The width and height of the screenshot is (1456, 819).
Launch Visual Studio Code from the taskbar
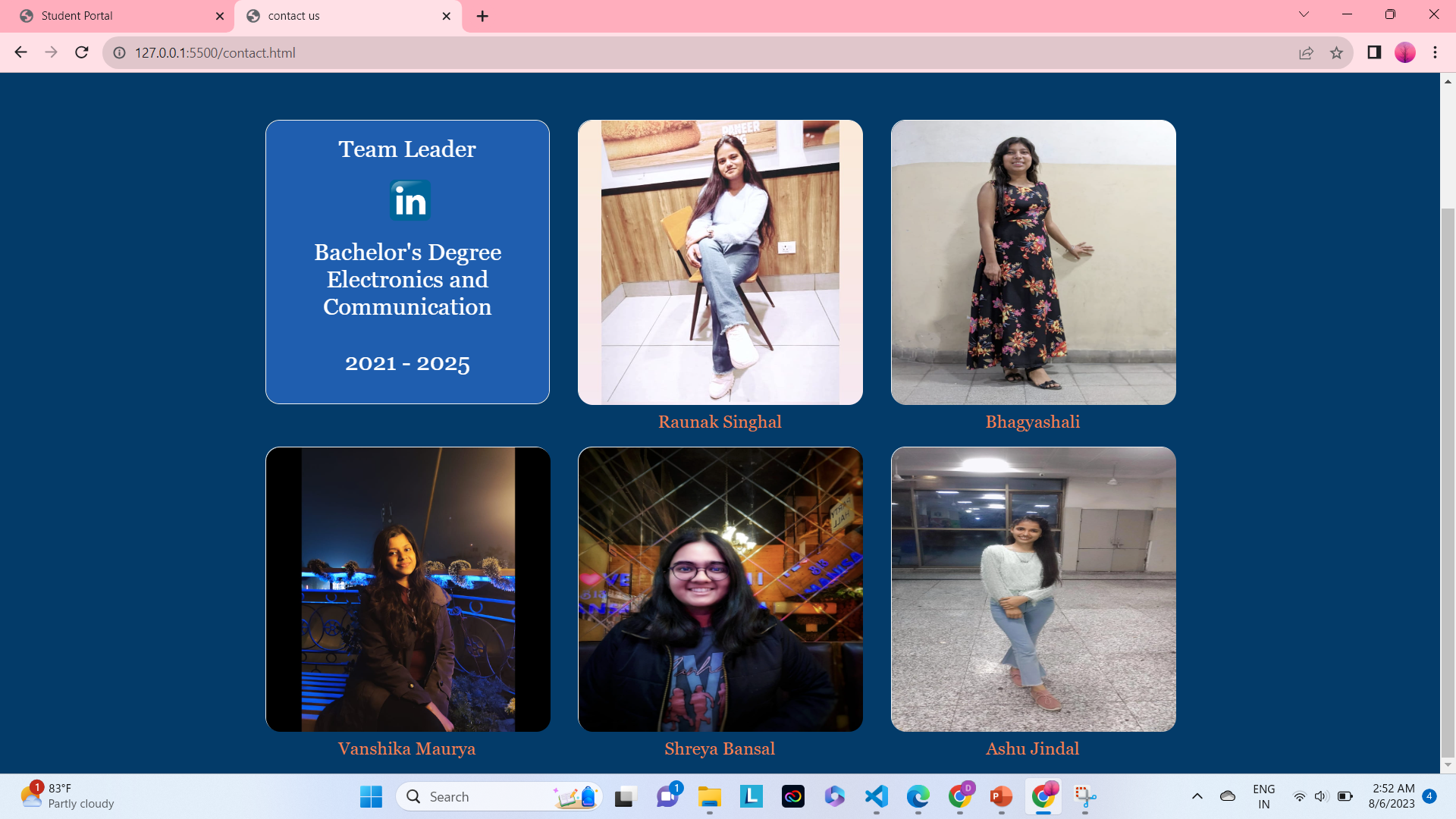(x=877, y=796)
